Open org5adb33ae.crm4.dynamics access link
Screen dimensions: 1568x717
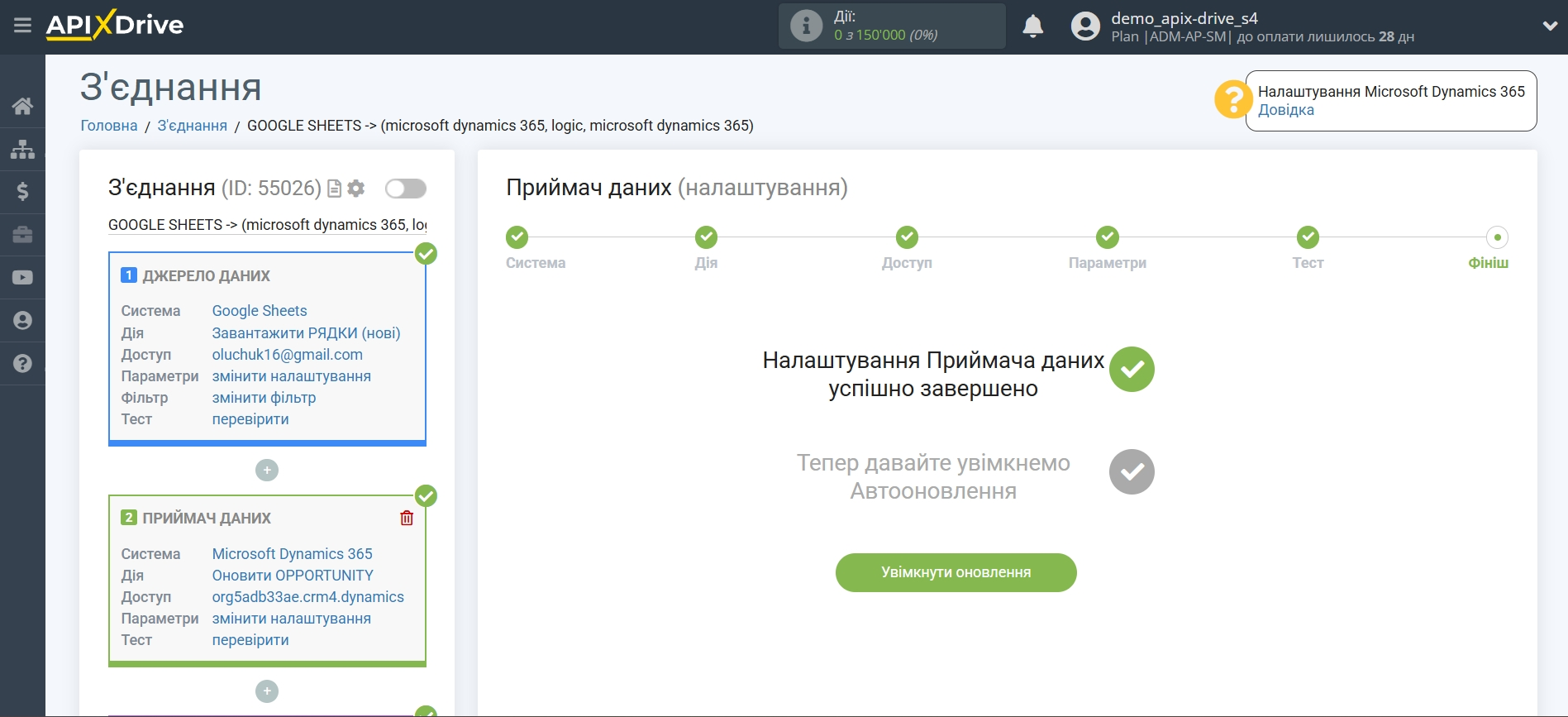click(x=307, y=597)
